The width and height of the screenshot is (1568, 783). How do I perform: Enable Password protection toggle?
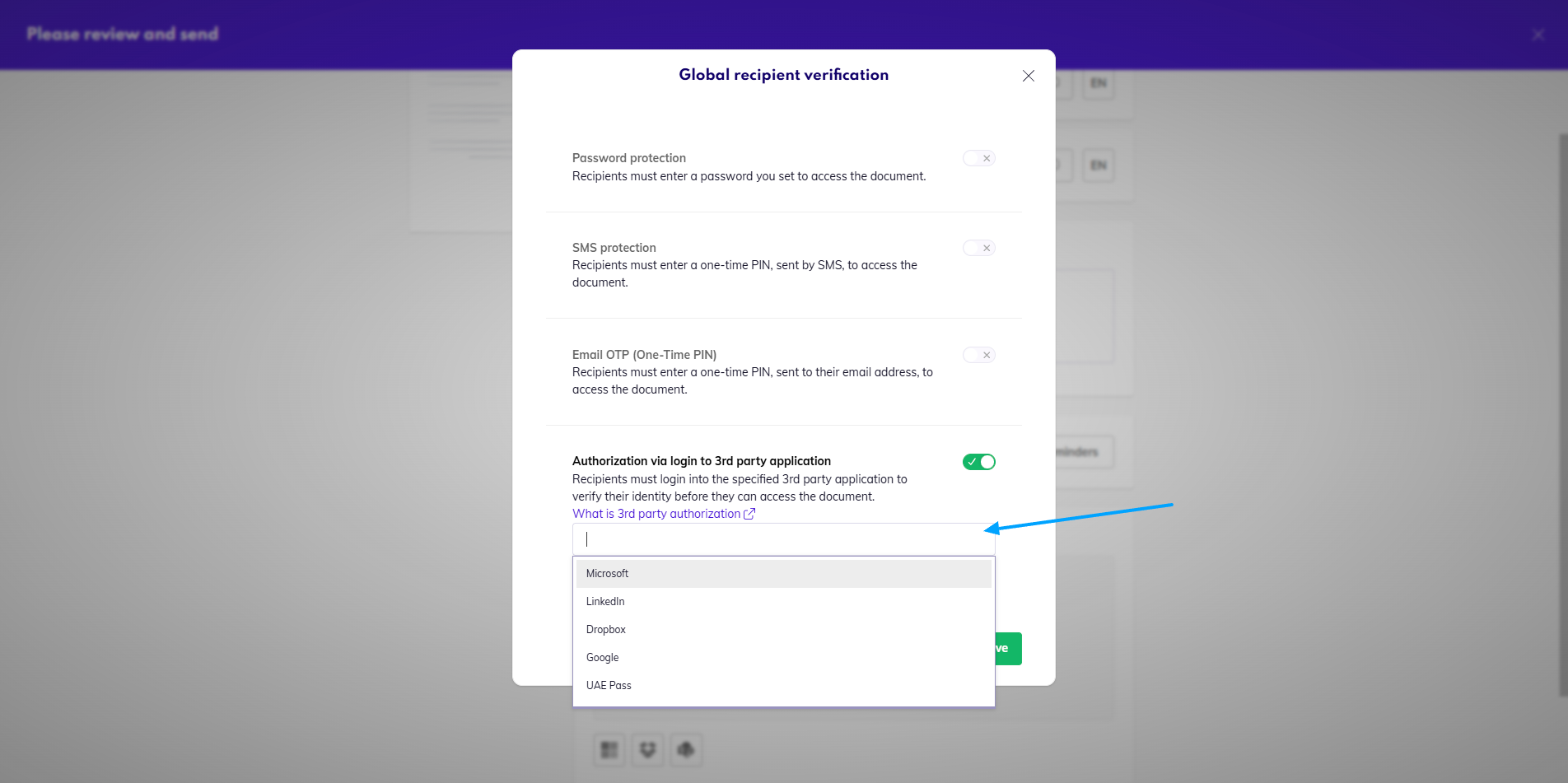tap(978, 158)
